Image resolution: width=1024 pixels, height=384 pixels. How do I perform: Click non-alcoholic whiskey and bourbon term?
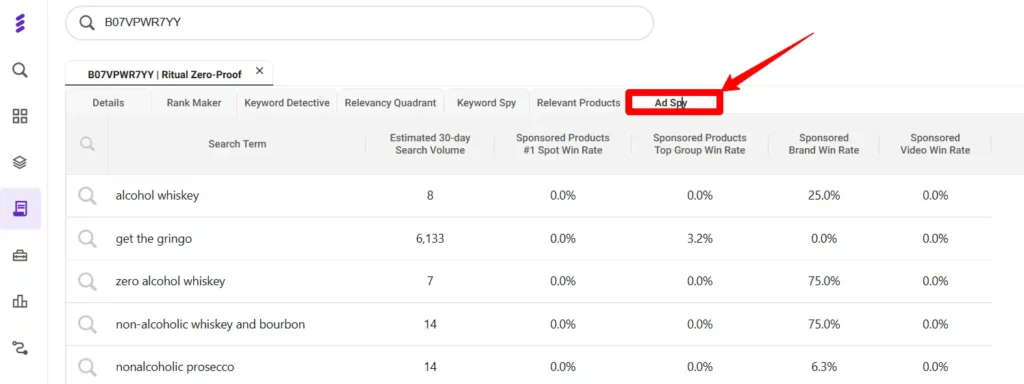[x=210, y=325]
